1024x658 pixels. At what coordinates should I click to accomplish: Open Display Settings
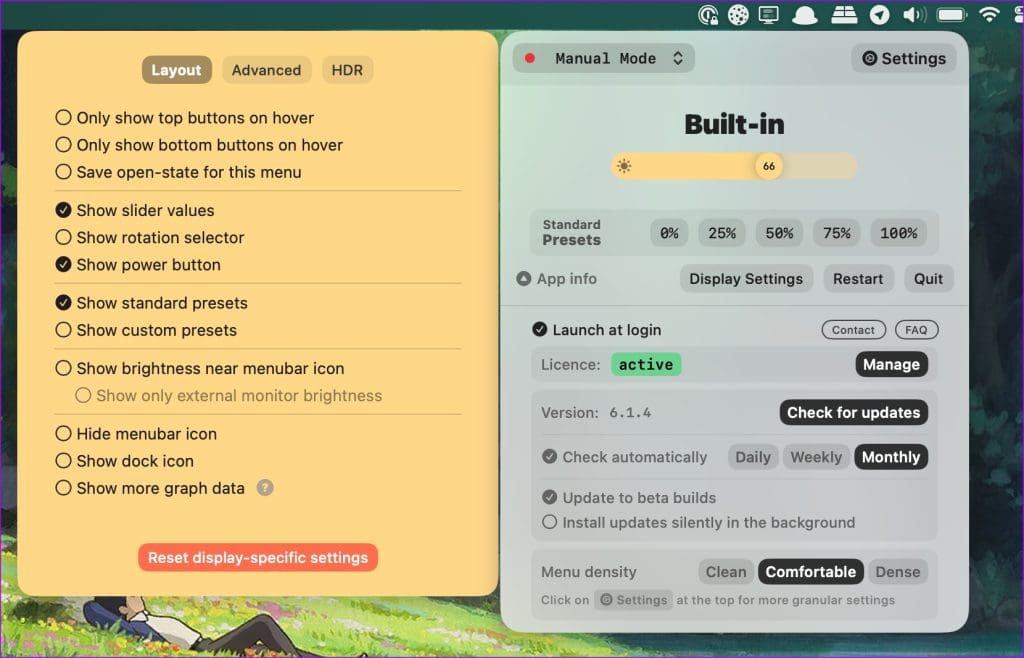point(746,279)
